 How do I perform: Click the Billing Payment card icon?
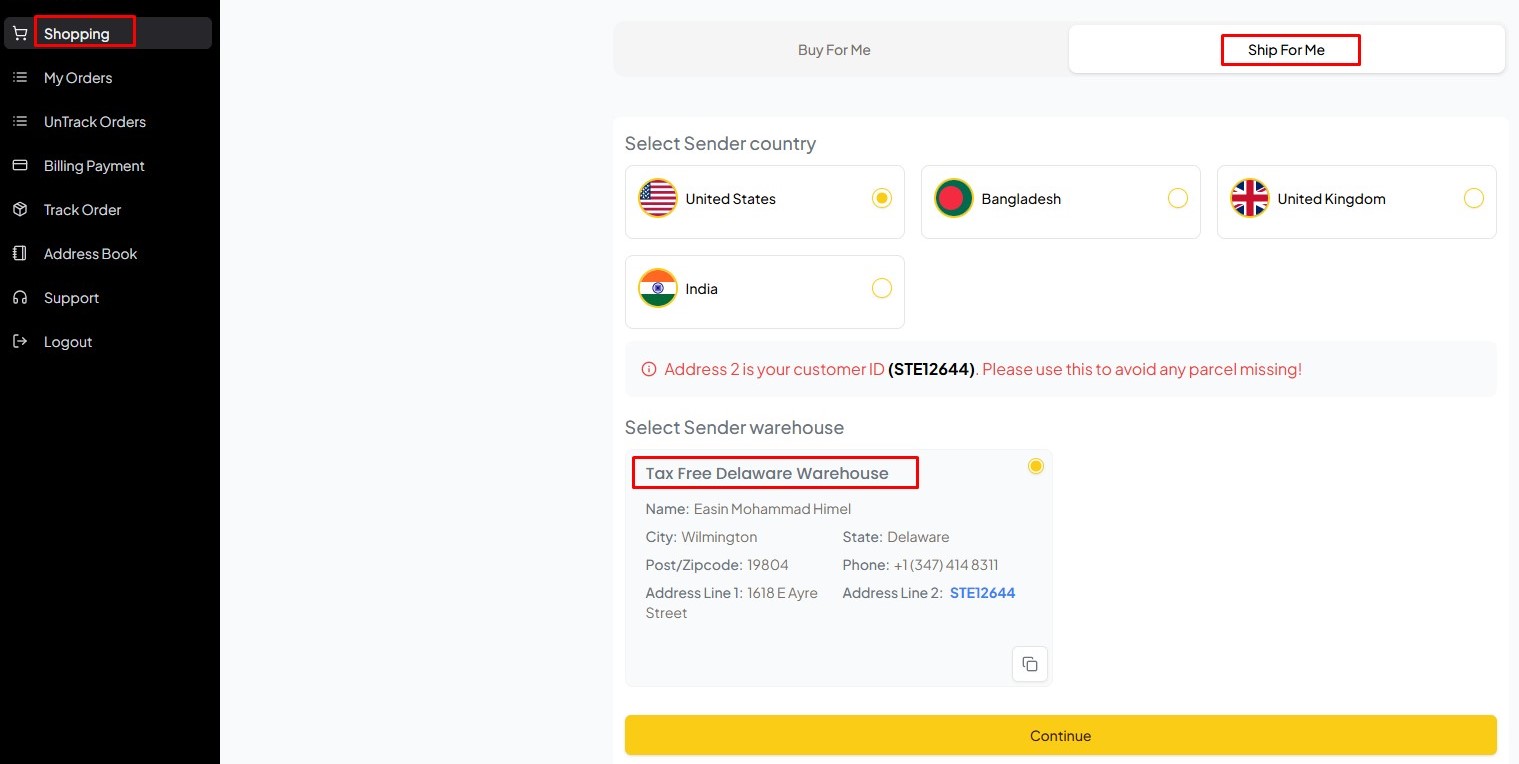tap(20, 166)
